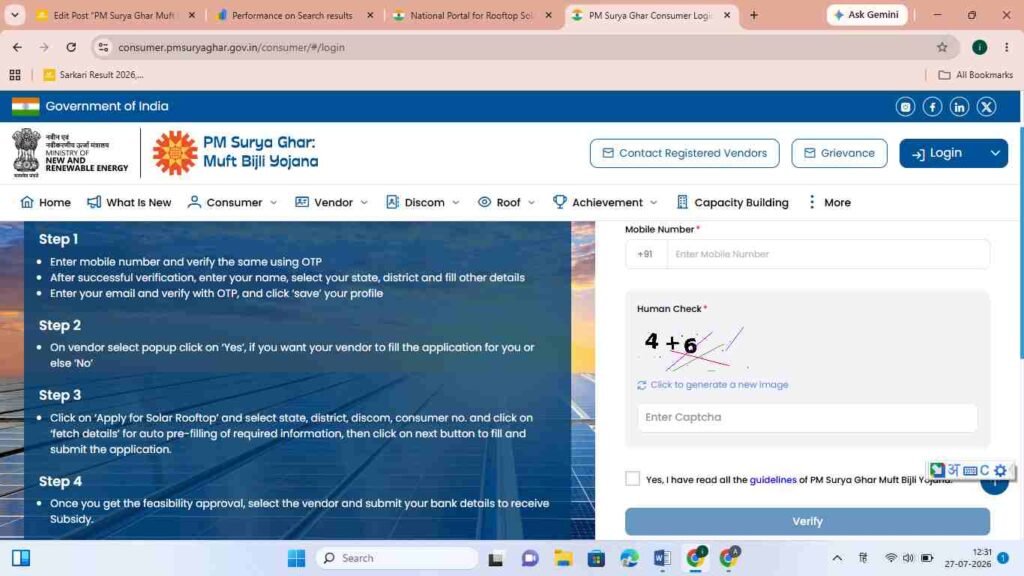Click the page vertical scrollbar
Viewport: 1024px width, 576px height.
coord(1020,242)
